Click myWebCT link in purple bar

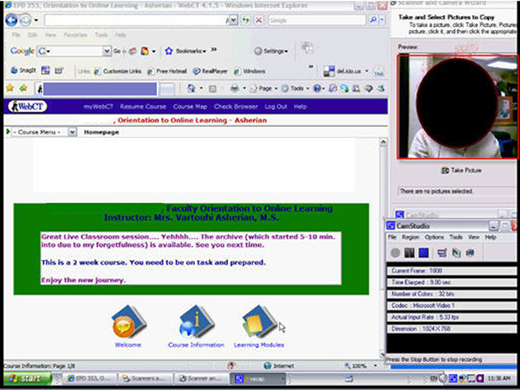98,107
